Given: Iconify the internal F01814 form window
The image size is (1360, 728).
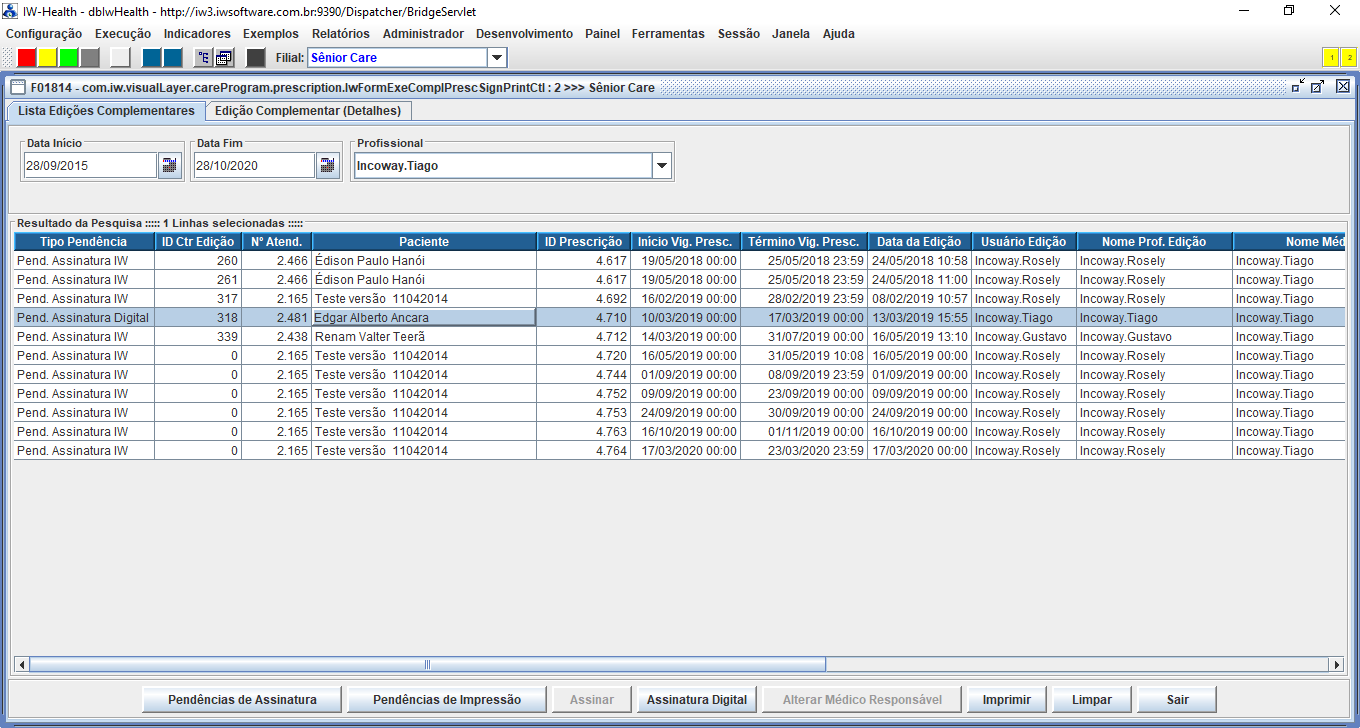Looking at the screenshot, I should [x=1297, y=87].
